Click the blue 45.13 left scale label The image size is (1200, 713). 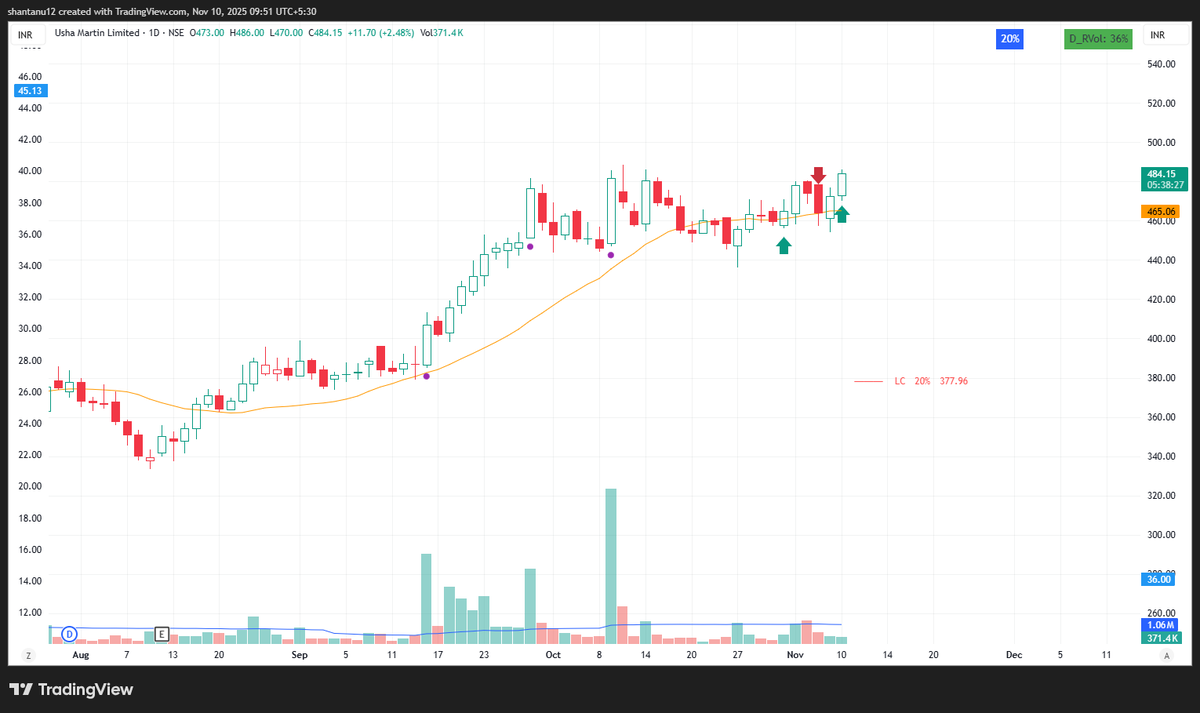(x=31, y=90)
